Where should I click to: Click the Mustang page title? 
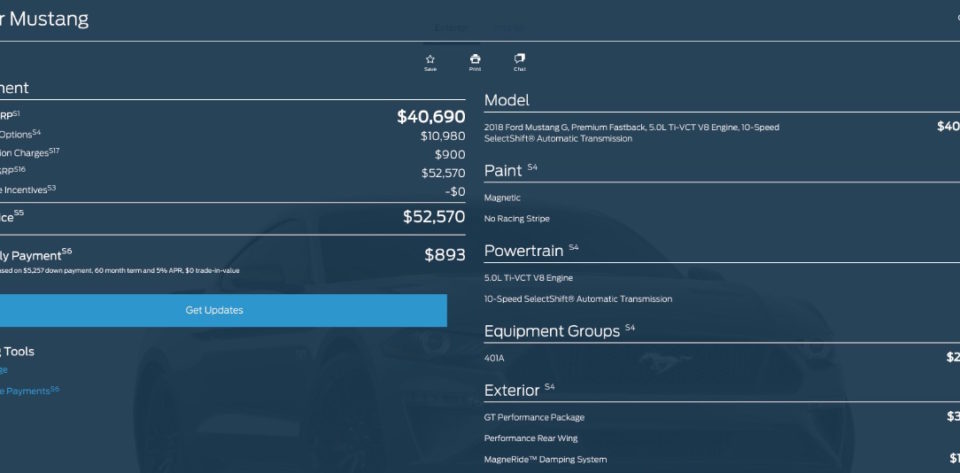click(x=44, y=19)
